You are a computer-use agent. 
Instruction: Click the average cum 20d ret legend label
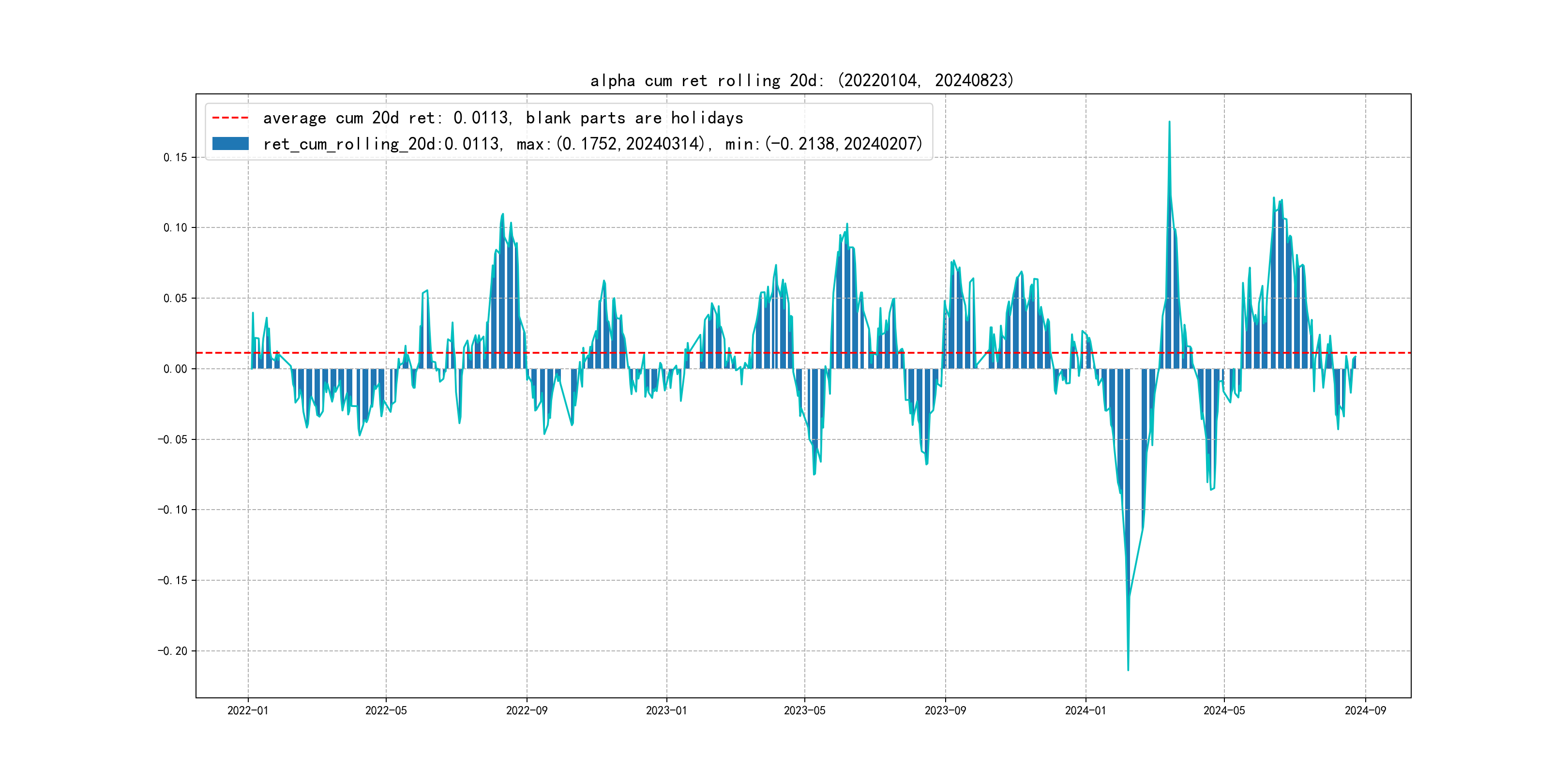[503, 118]
